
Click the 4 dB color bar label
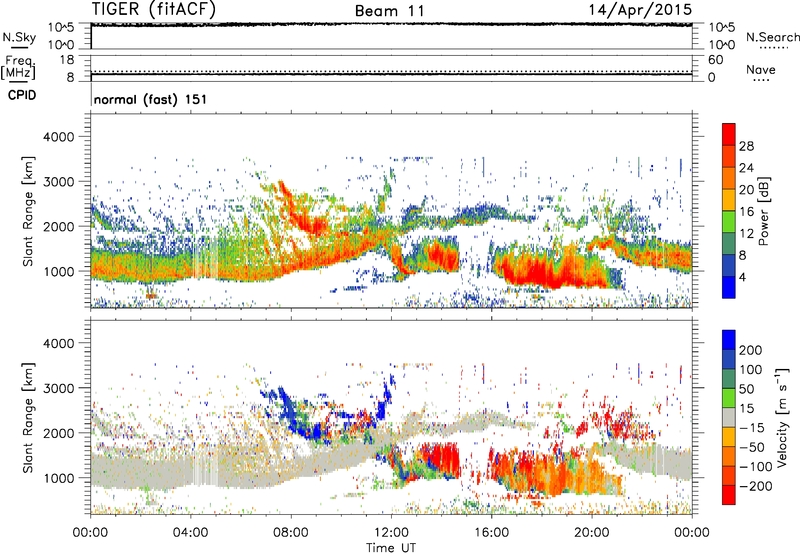point(742,278)
